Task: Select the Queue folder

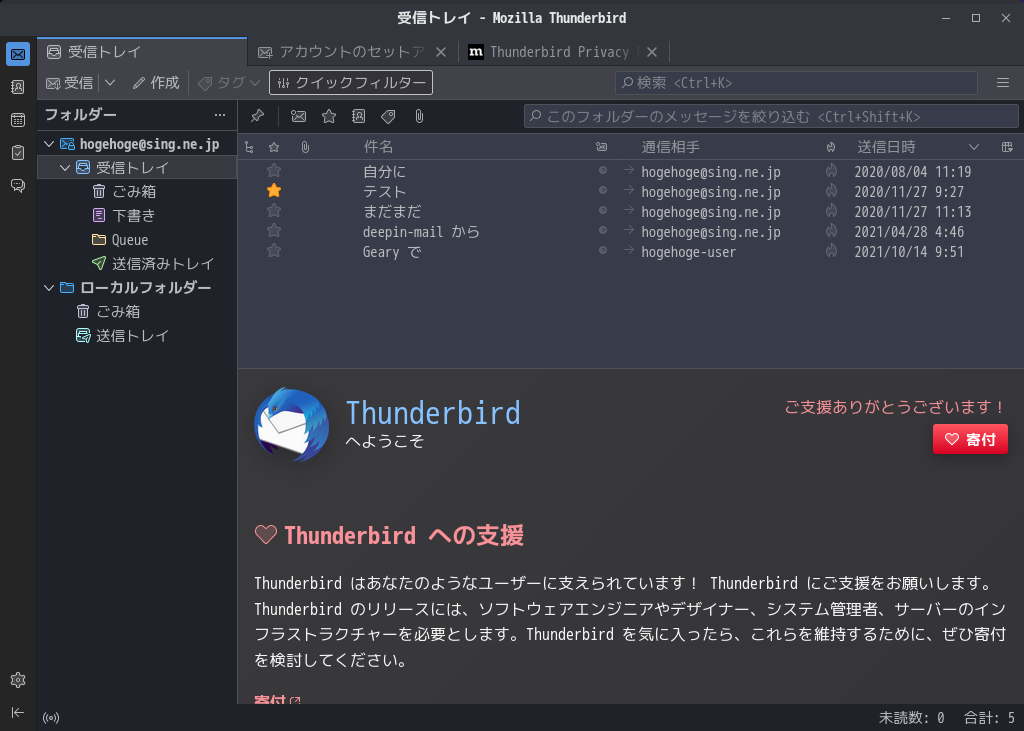Action: click(x=137, y=240)
